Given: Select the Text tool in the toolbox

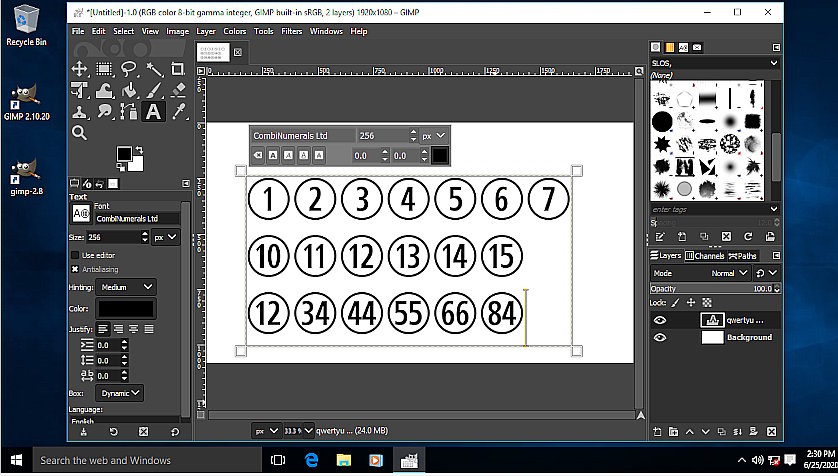Looking at the screenshot, I should tap(153, 111).
